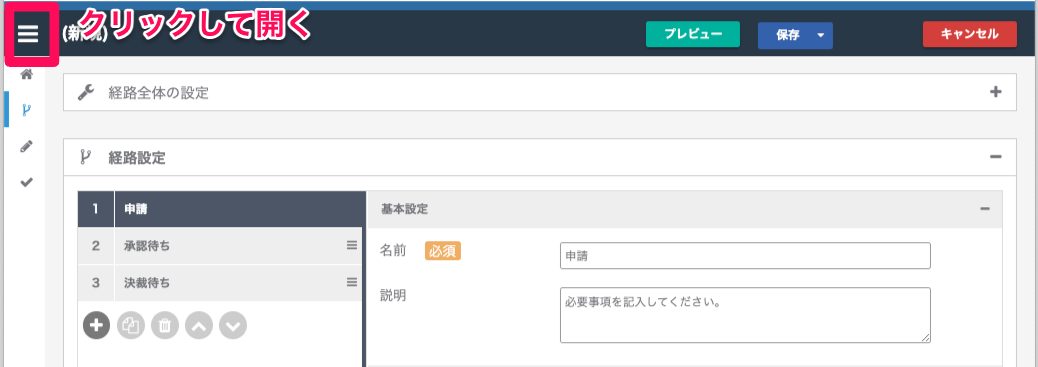The image size is (1038, 367).
Task: Duplicate the step with the copy icon
Action: (130, 325)
